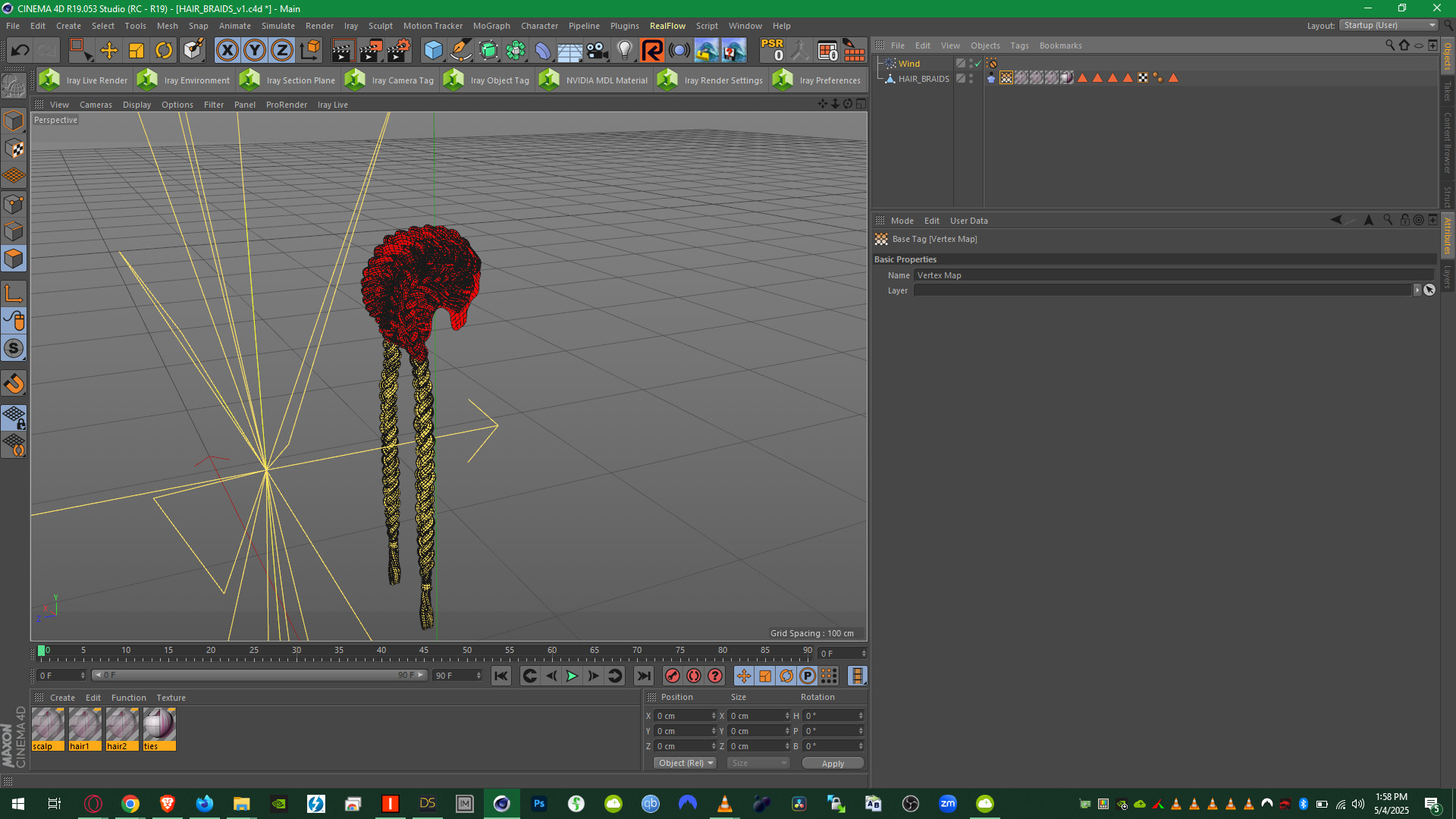
Task: Open the spline Pen tool
Action: [x=460, y=51]
